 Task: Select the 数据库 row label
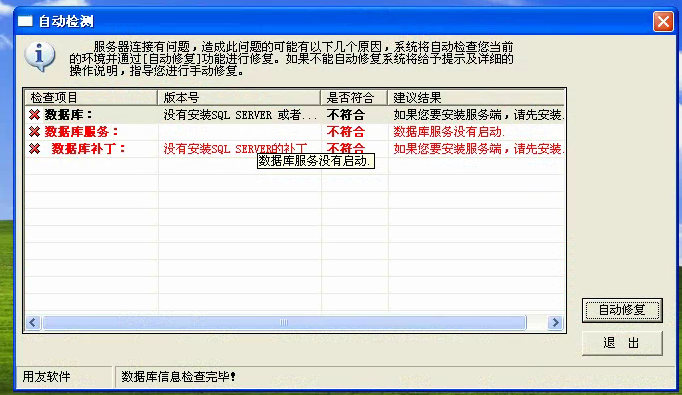(x=68, y=115)
